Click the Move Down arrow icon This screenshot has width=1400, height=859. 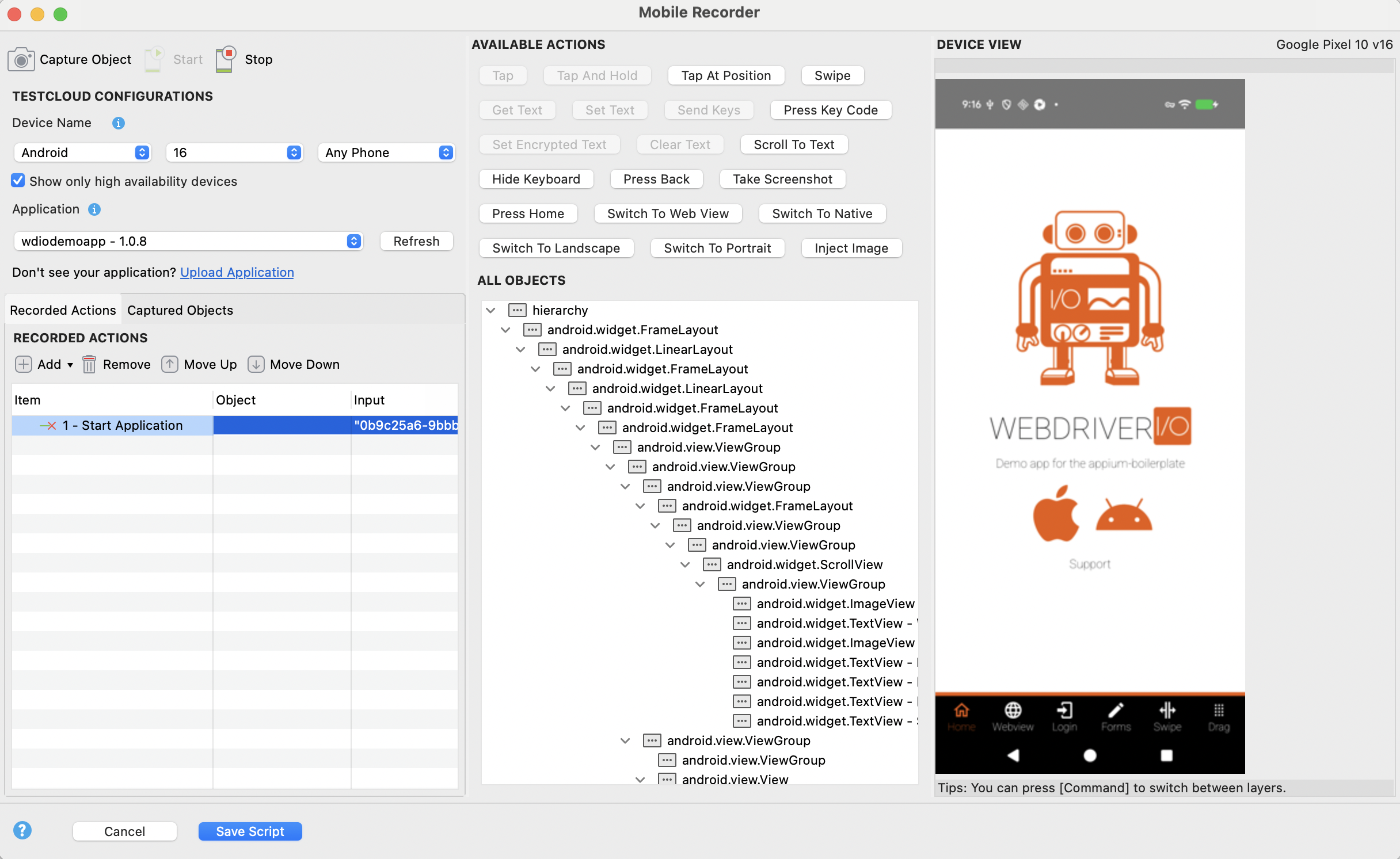tap(257, 364)
